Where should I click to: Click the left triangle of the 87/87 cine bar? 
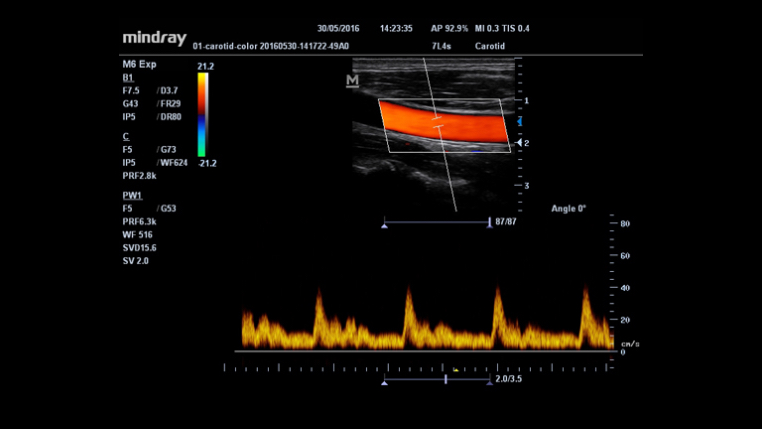pyautogui.click(x=384, y=226)
